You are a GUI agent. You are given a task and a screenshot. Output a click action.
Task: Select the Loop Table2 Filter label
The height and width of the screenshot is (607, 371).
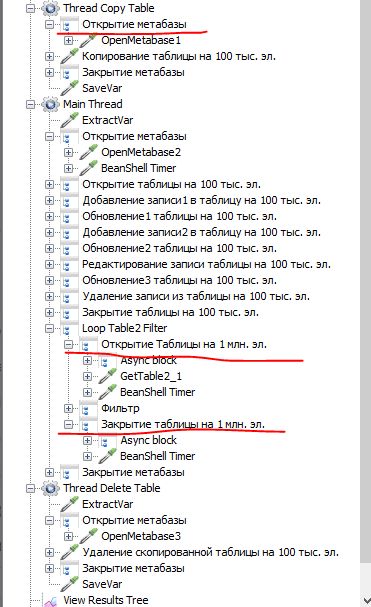[x=124, y=328]
